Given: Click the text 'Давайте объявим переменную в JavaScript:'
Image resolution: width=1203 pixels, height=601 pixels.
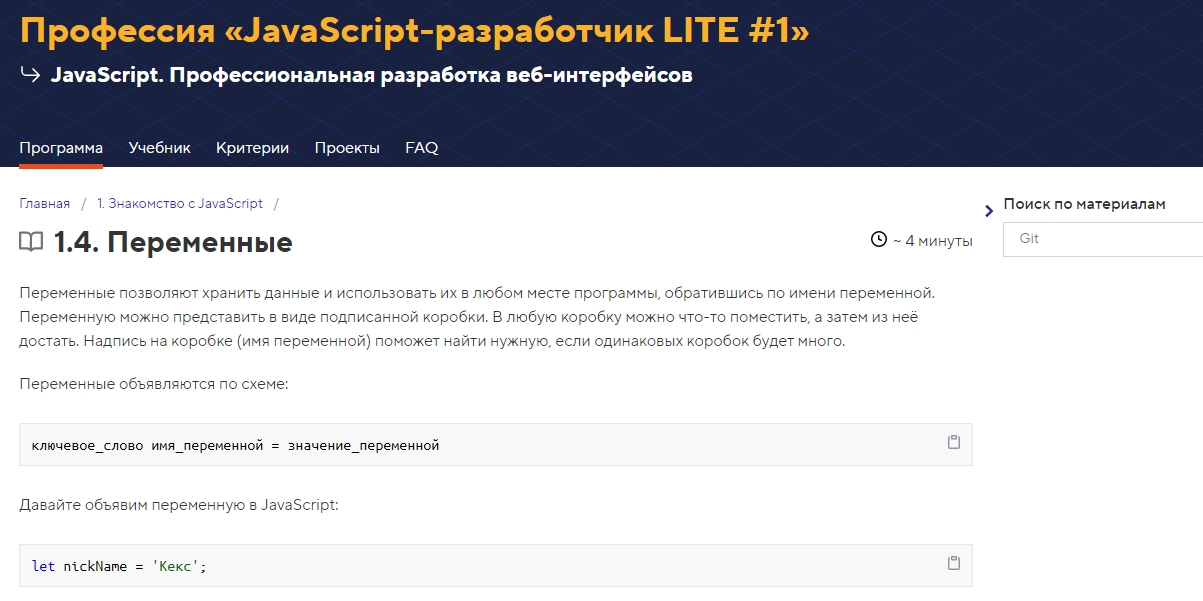Looking at the screenshot, I should click(179, 505).
